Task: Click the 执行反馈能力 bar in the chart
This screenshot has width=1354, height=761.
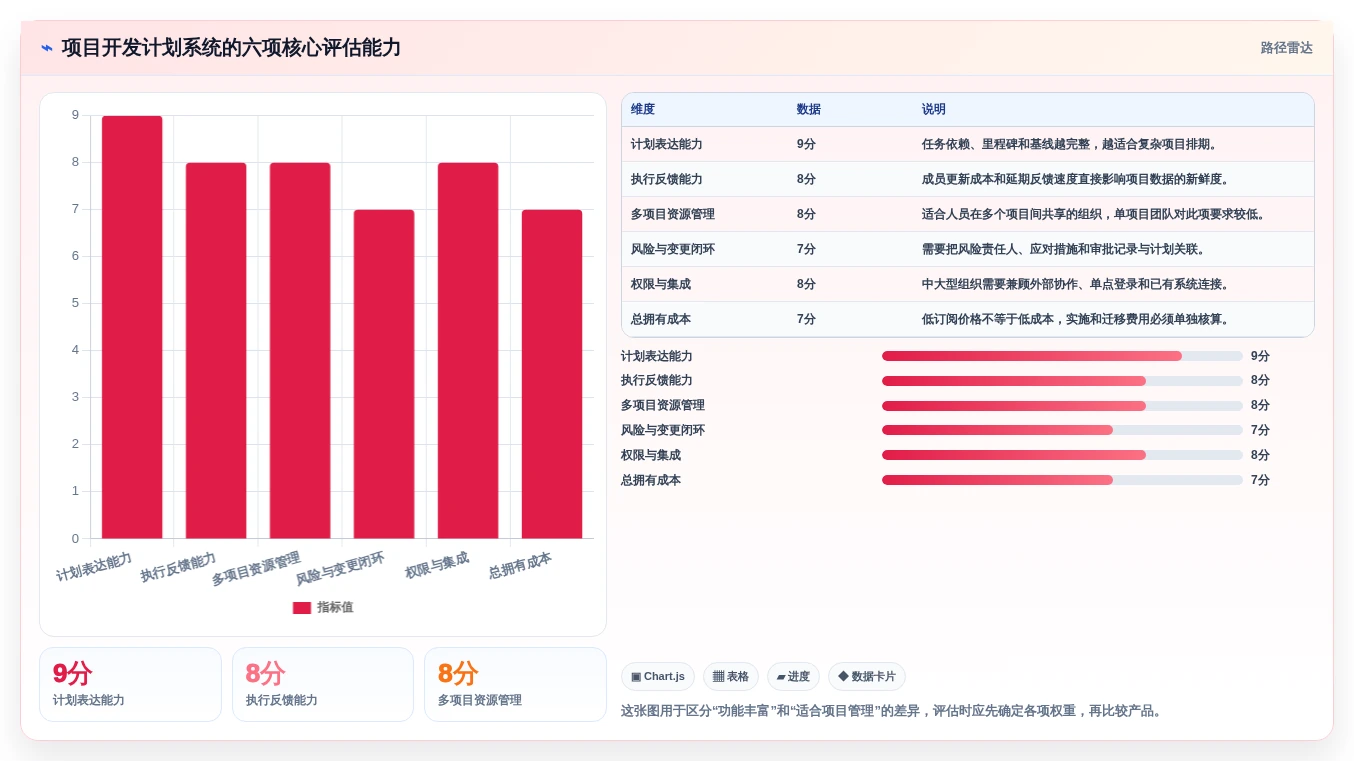Action: [x=216, y=350]
